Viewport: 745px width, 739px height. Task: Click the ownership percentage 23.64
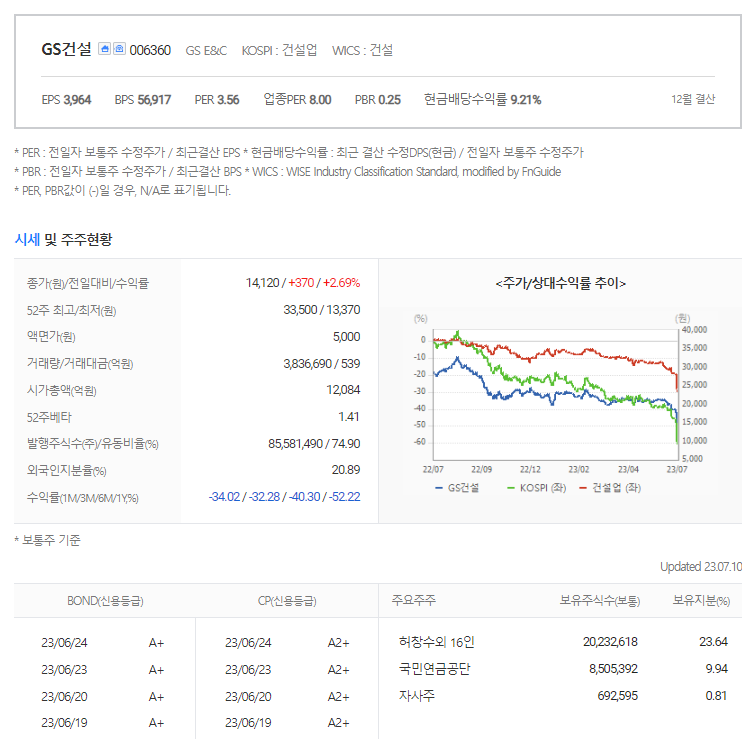[x=713, y=642]
